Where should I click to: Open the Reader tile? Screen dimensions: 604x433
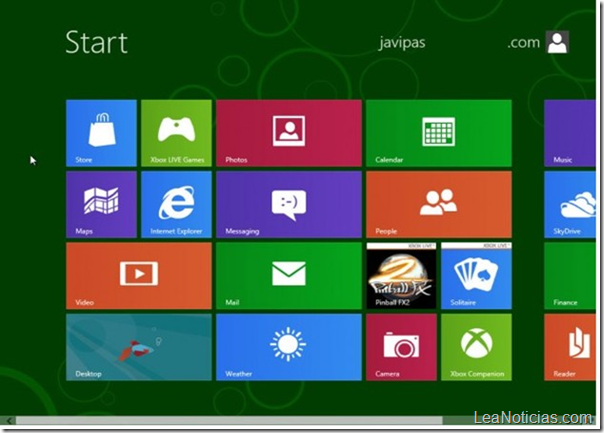click(x=570, y=347)
